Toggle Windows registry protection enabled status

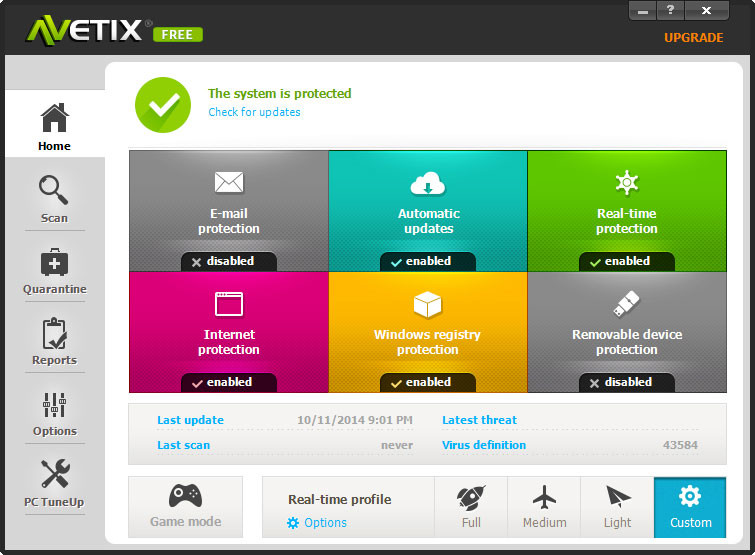point(428,382)
